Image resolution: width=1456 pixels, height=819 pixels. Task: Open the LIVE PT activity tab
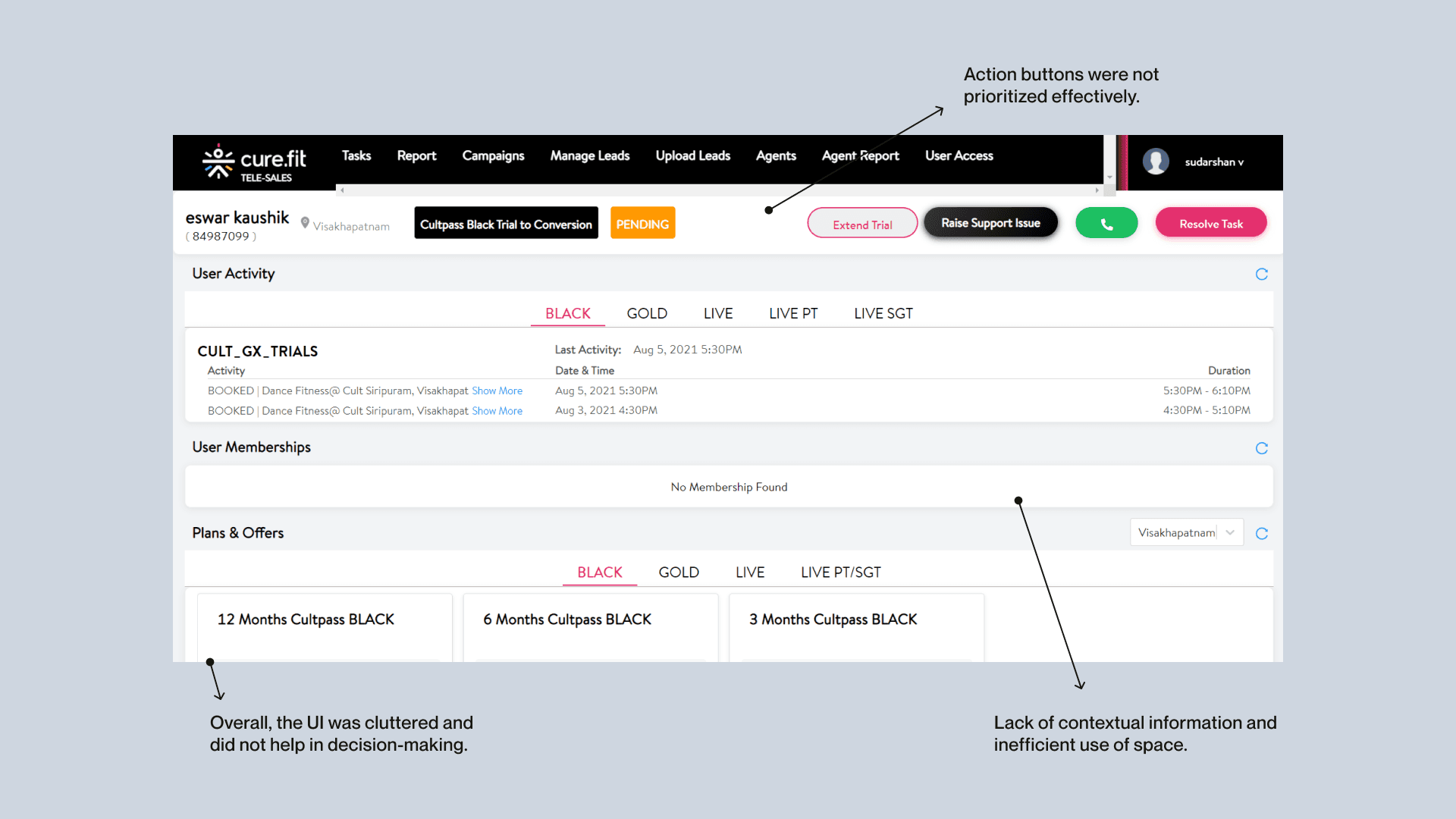[793, 313]
